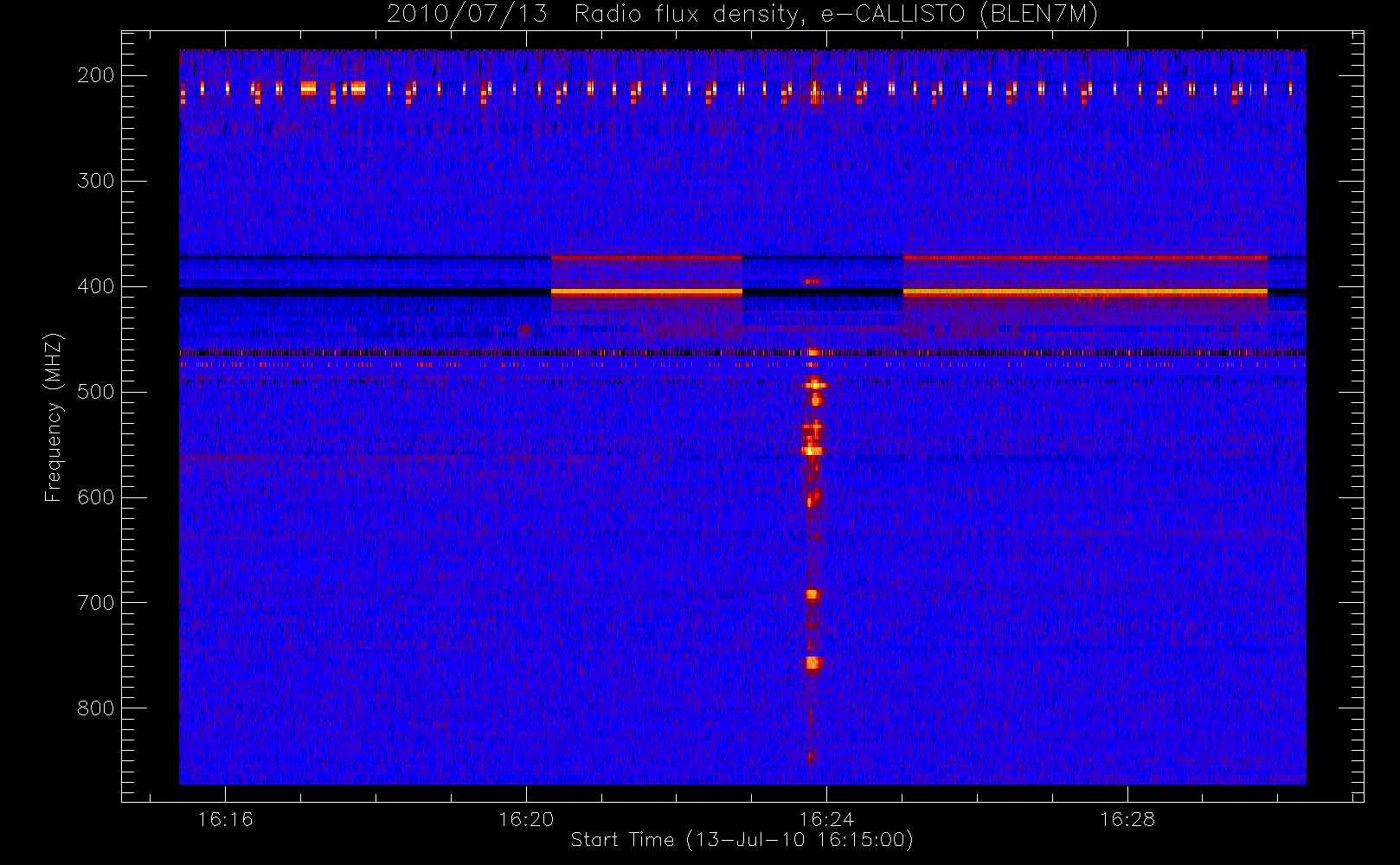
Task: Click the bright burst spot near 760 MHz
Action: pos(812,663)
